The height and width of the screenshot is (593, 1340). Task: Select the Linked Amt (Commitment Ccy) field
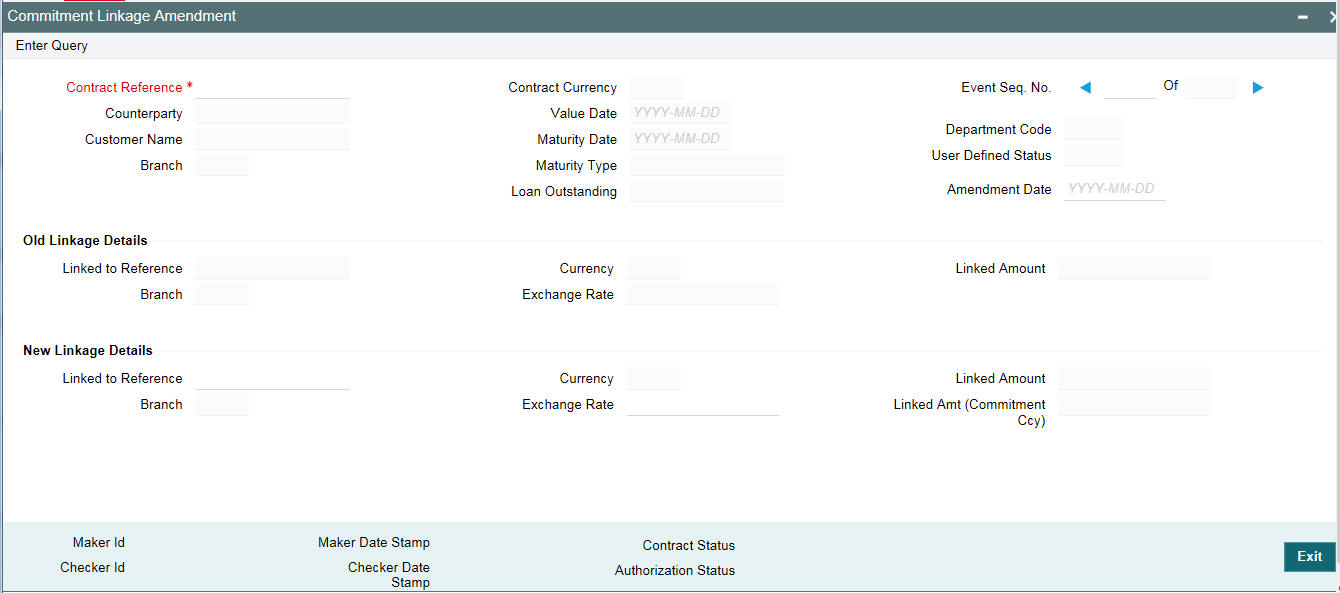click(1134, 405)
